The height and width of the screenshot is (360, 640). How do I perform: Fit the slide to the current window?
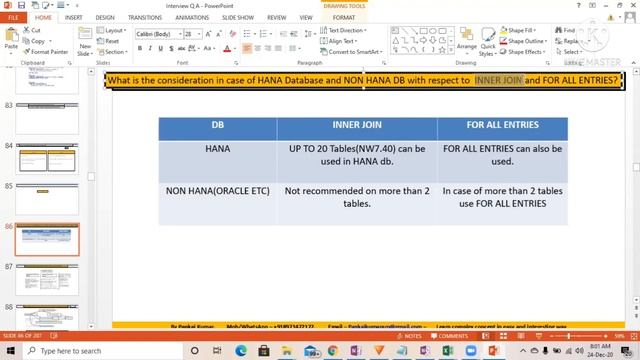point(634,336)
